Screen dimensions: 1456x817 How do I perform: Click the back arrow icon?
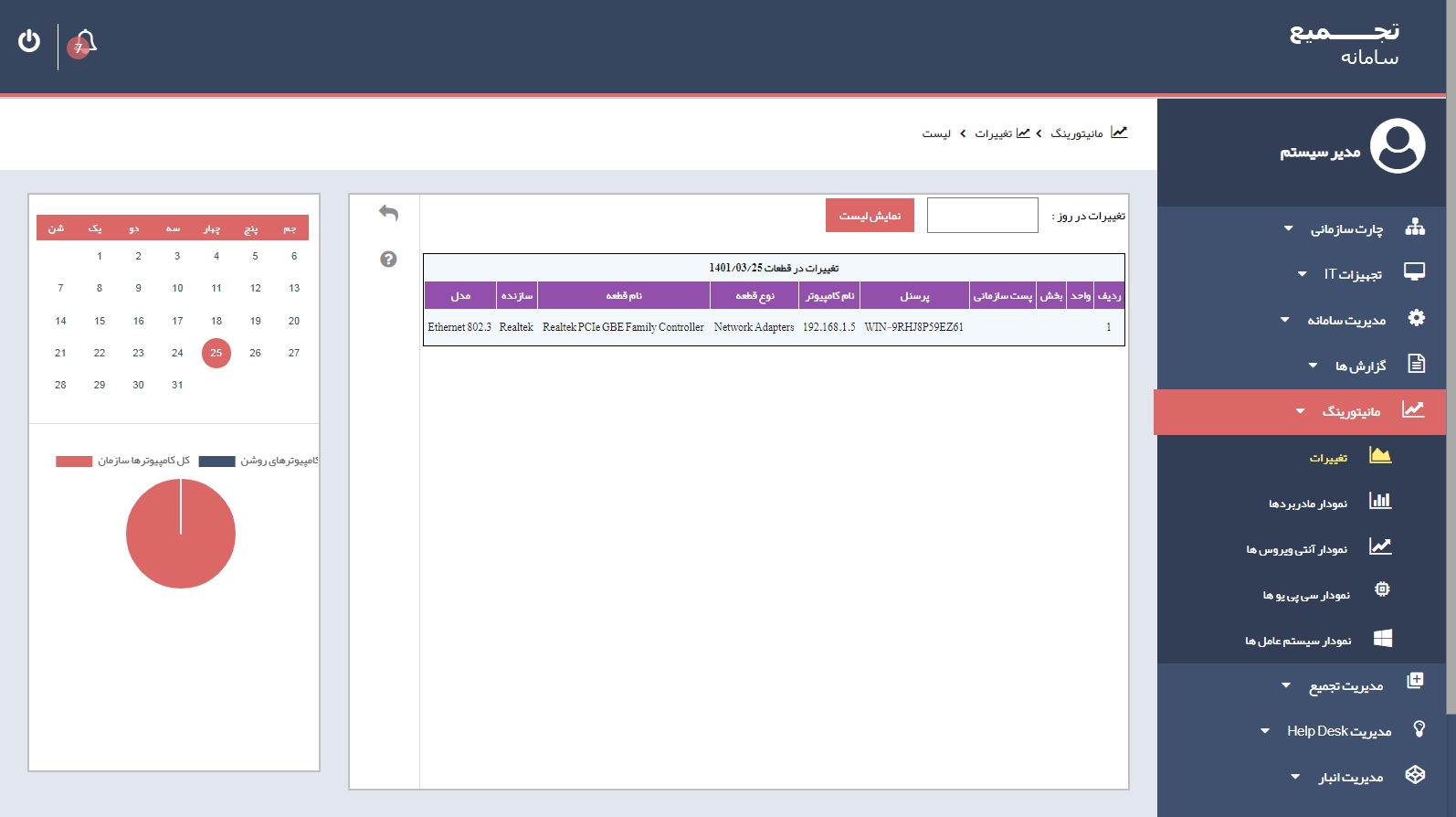click(388, 213)
